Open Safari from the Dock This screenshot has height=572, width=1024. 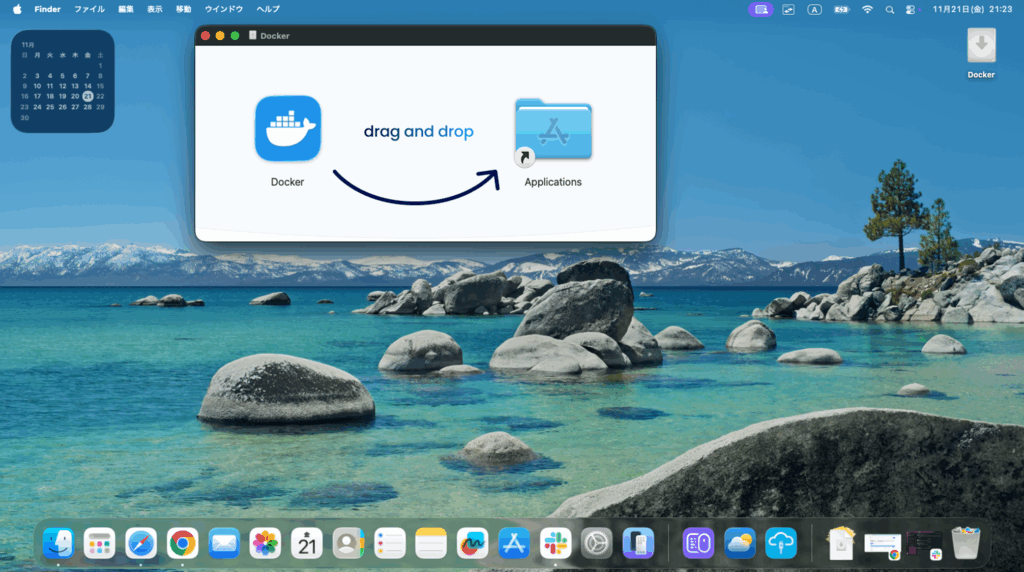141,543
